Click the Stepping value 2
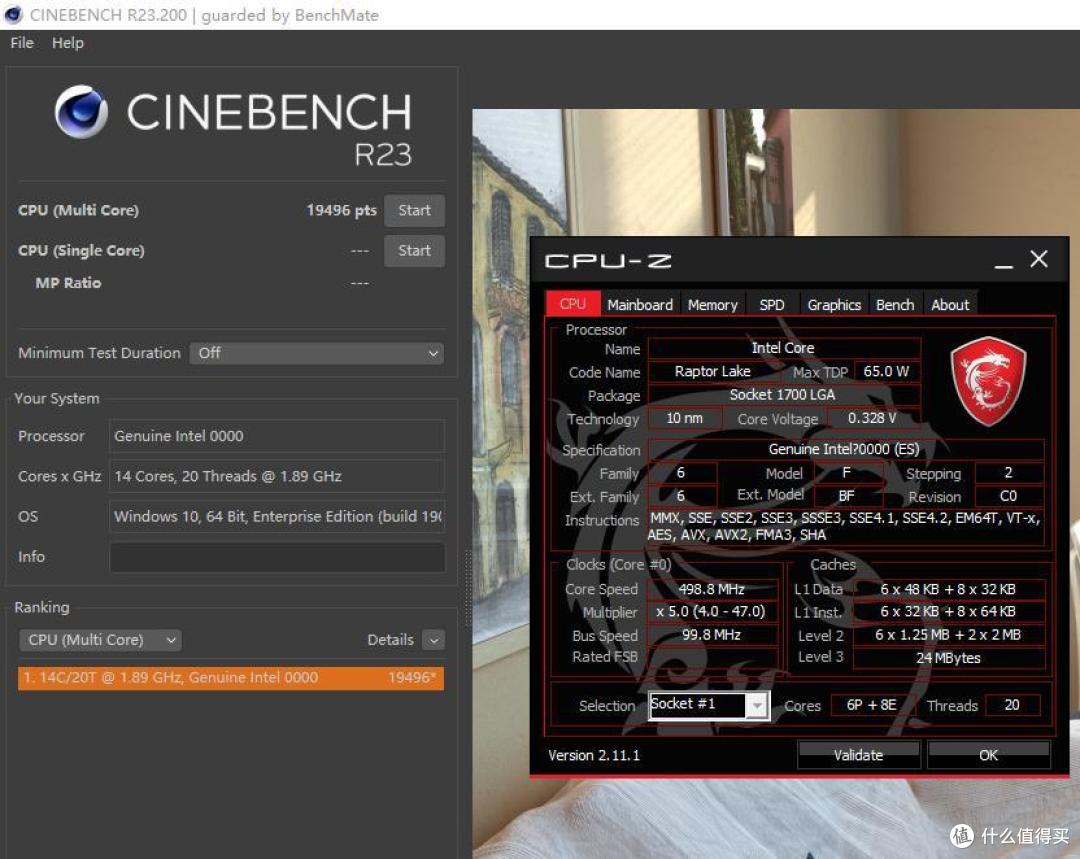The image size is (1080, 859). (x=1008, y=473)
